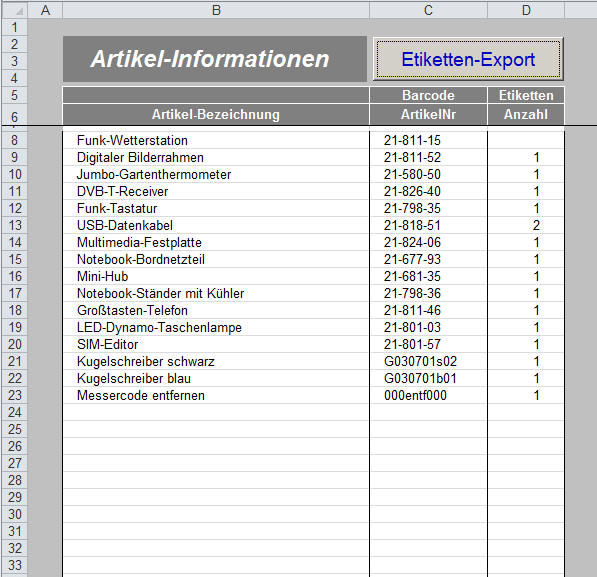Image resolution: width=597 pixels, height=577 pixels.
Task: Select cell Kugelschreiber schwarz
Action: (x=216, y=361)
